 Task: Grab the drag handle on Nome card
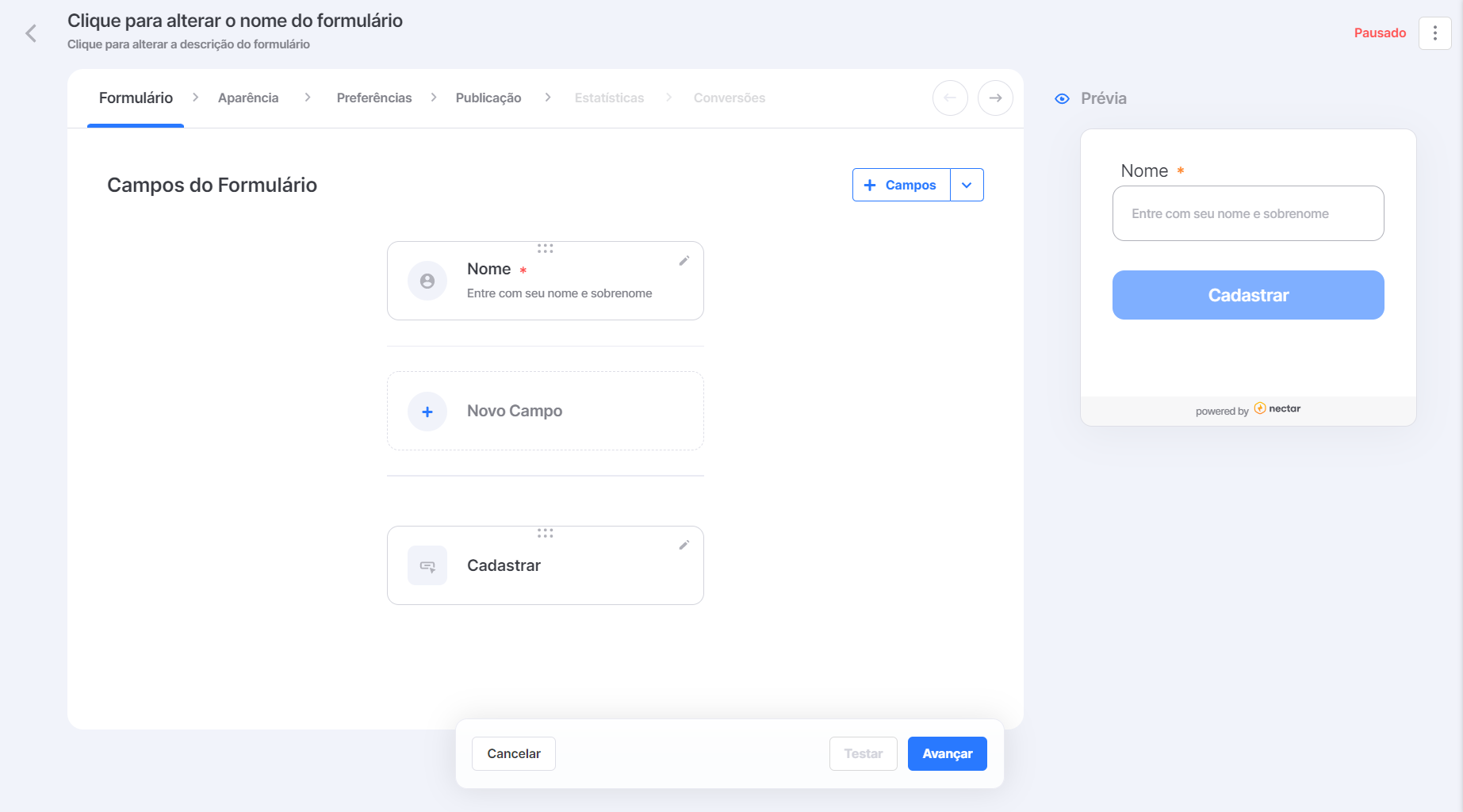[546, 248]
